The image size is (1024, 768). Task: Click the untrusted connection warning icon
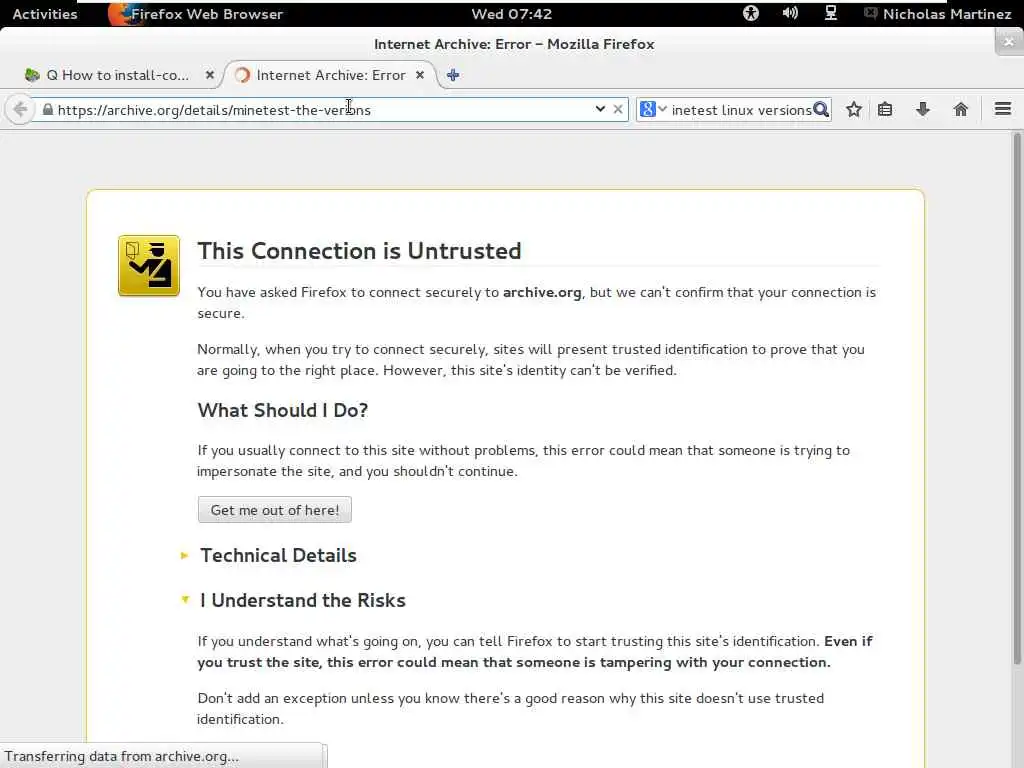[x=149, y=266]
